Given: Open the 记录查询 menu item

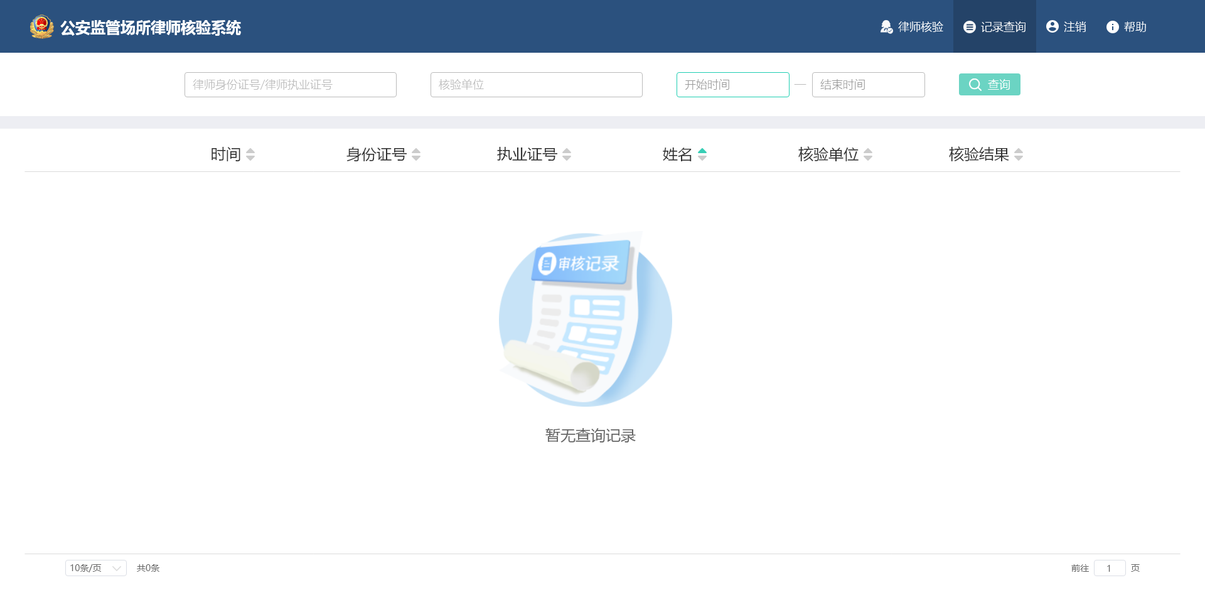Looking at the screenshot, I should [995, 27].
